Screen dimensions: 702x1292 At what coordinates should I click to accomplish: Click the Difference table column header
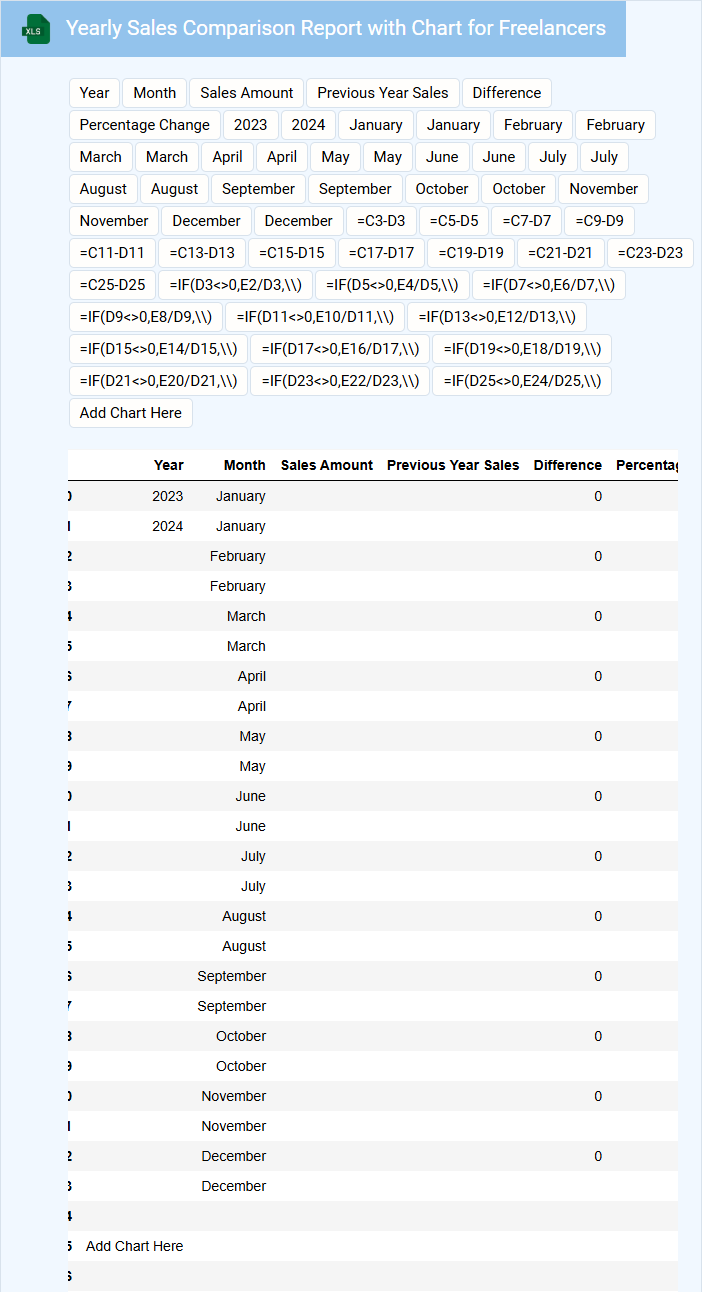(568, 465)
